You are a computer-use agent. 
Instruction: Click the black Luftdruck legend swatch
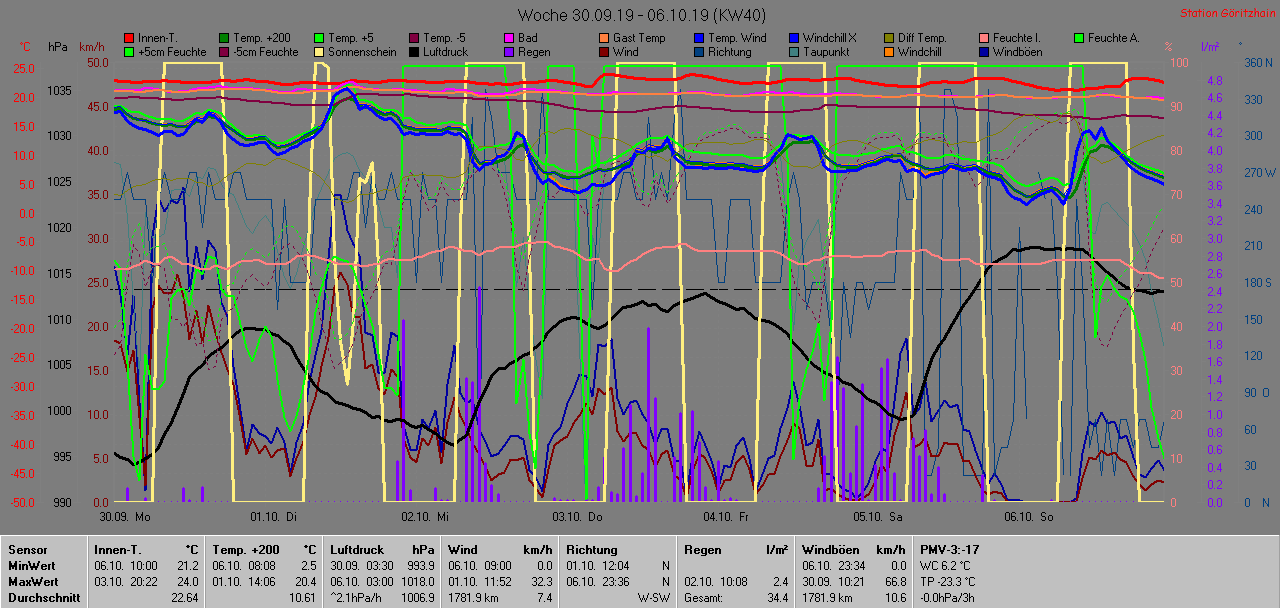point(416,51)
